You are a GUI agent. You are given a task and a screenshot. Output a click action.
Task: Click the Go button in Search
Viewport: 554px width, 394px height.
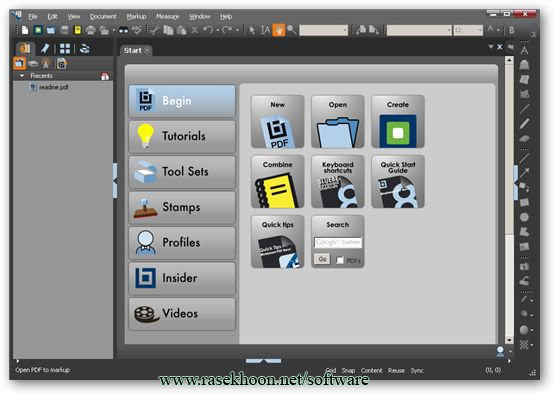[322, 259]
